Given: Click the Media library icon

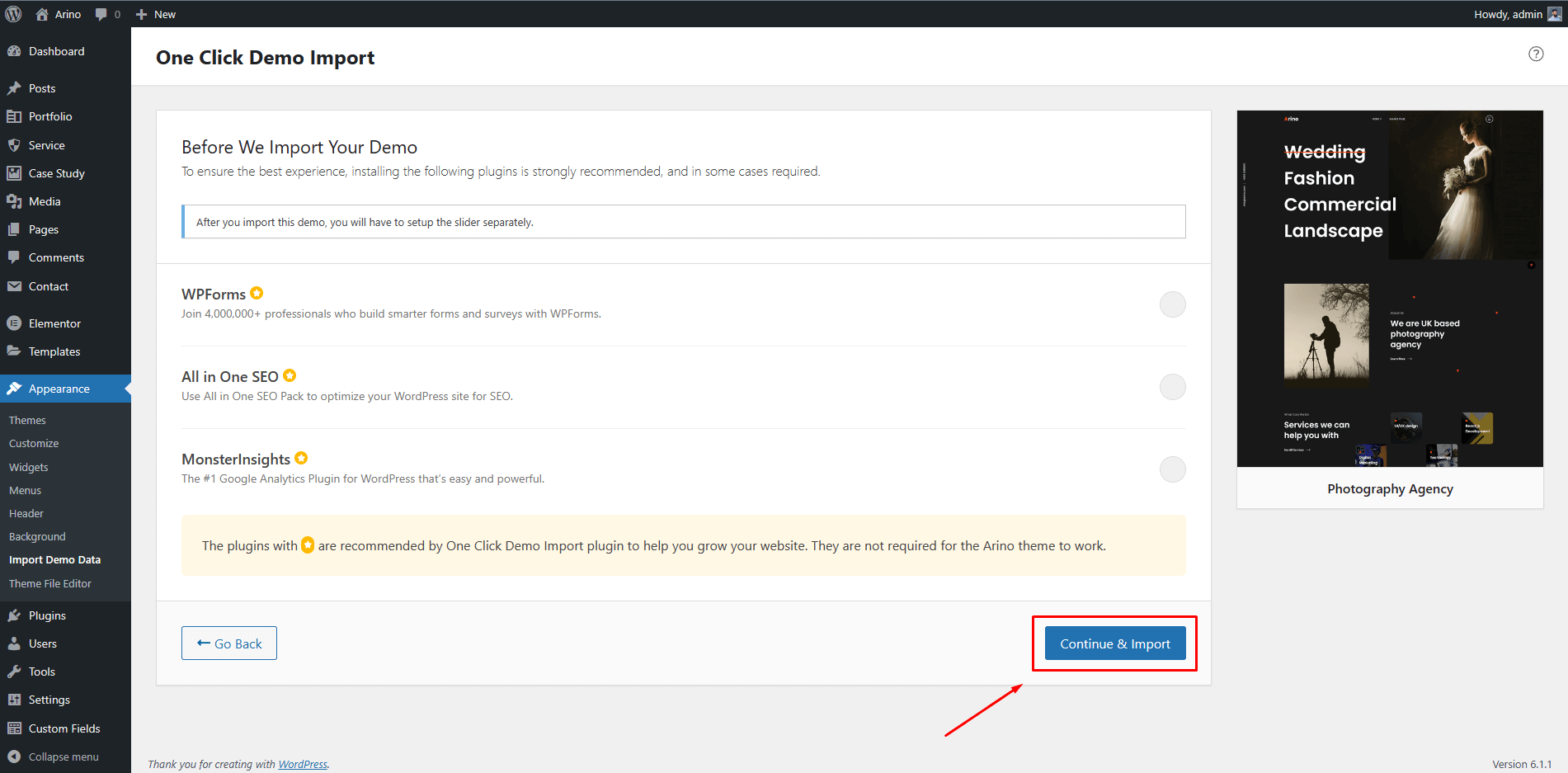Looking at the screenshot, I should pyautogui.click(x=14, y=201).
